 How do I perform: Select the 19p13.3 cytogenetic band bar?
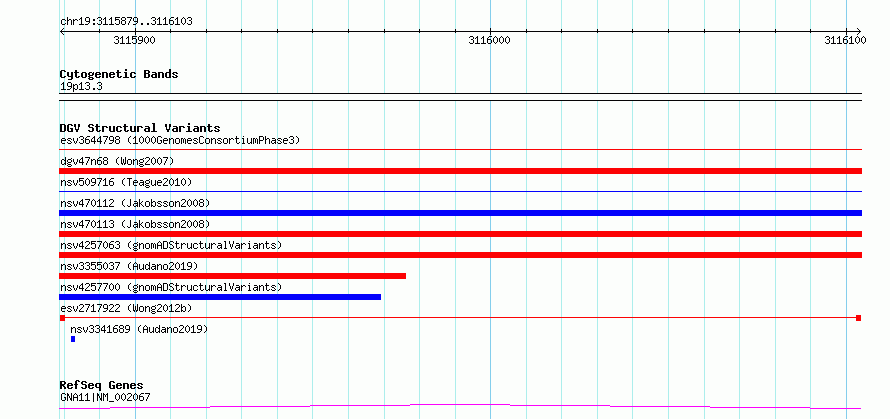point(460,97)
